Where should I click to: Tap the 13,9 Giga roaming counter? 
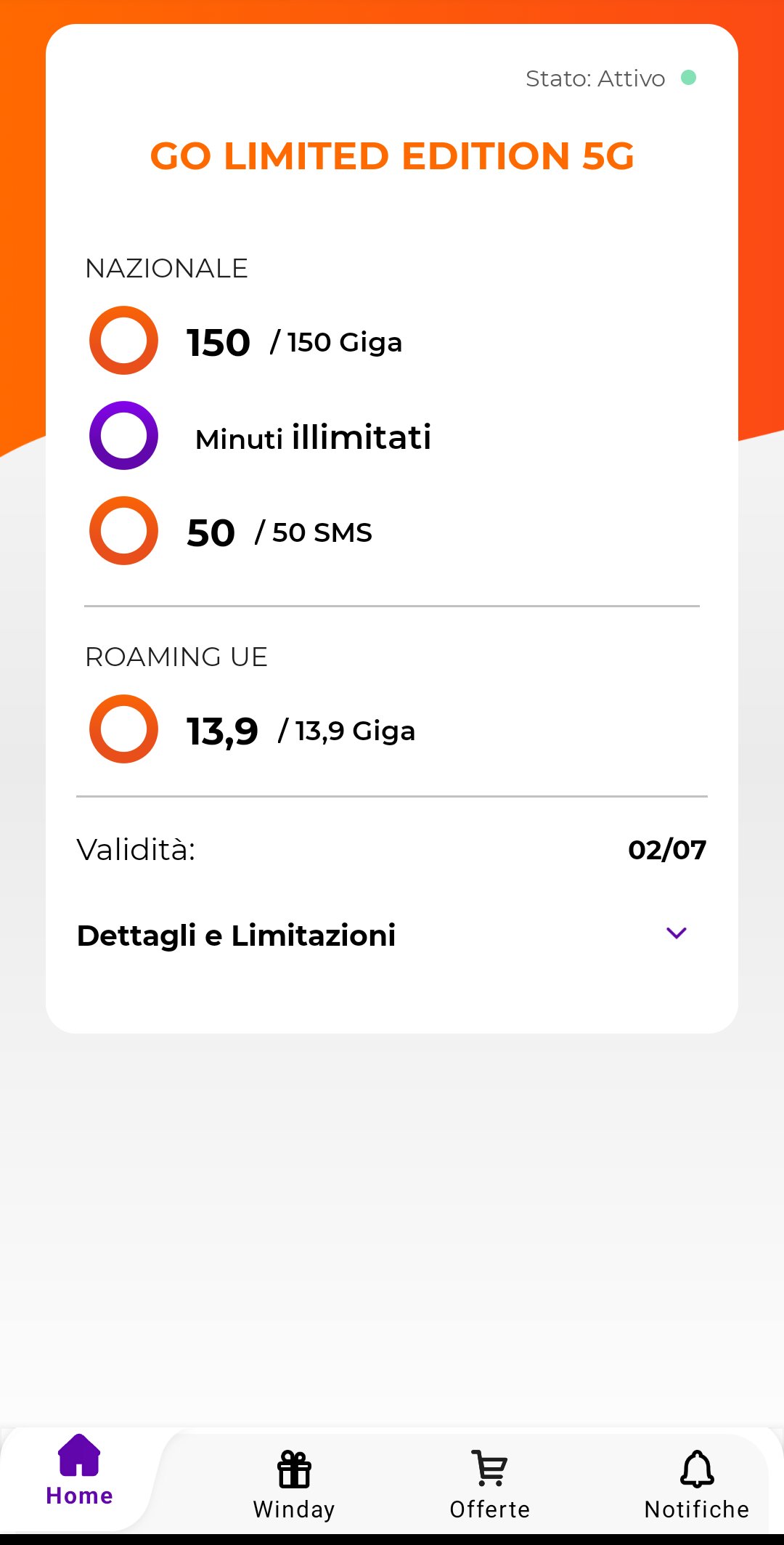tap(301, 731)
